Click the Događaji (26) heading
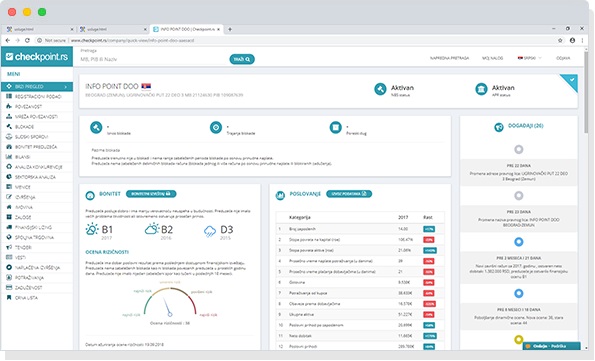 (526, 126)
